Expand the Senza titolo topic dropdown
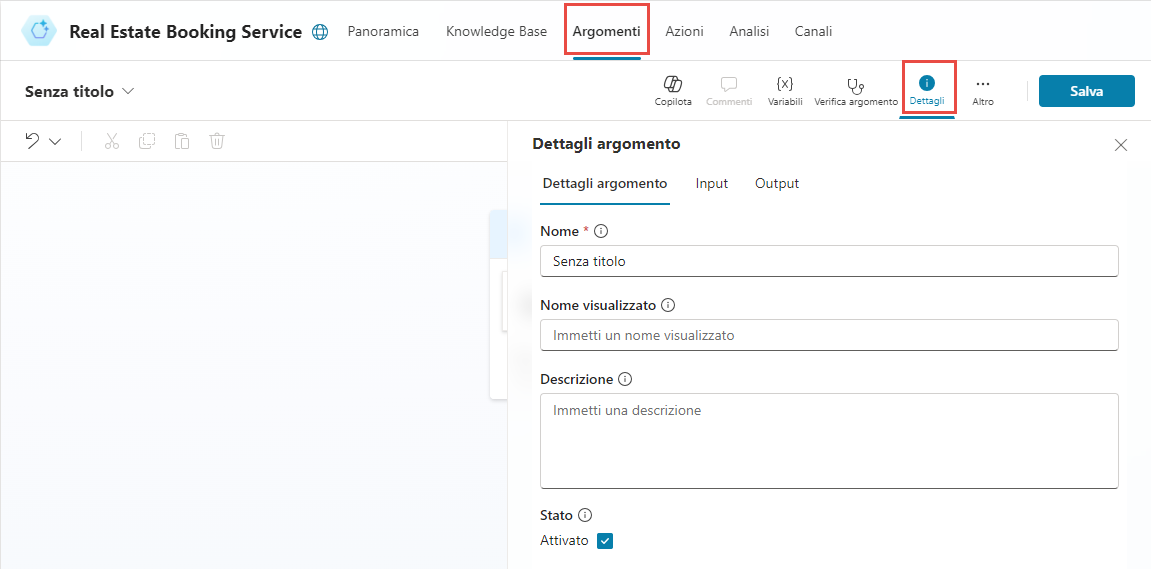 click(128, 91)
